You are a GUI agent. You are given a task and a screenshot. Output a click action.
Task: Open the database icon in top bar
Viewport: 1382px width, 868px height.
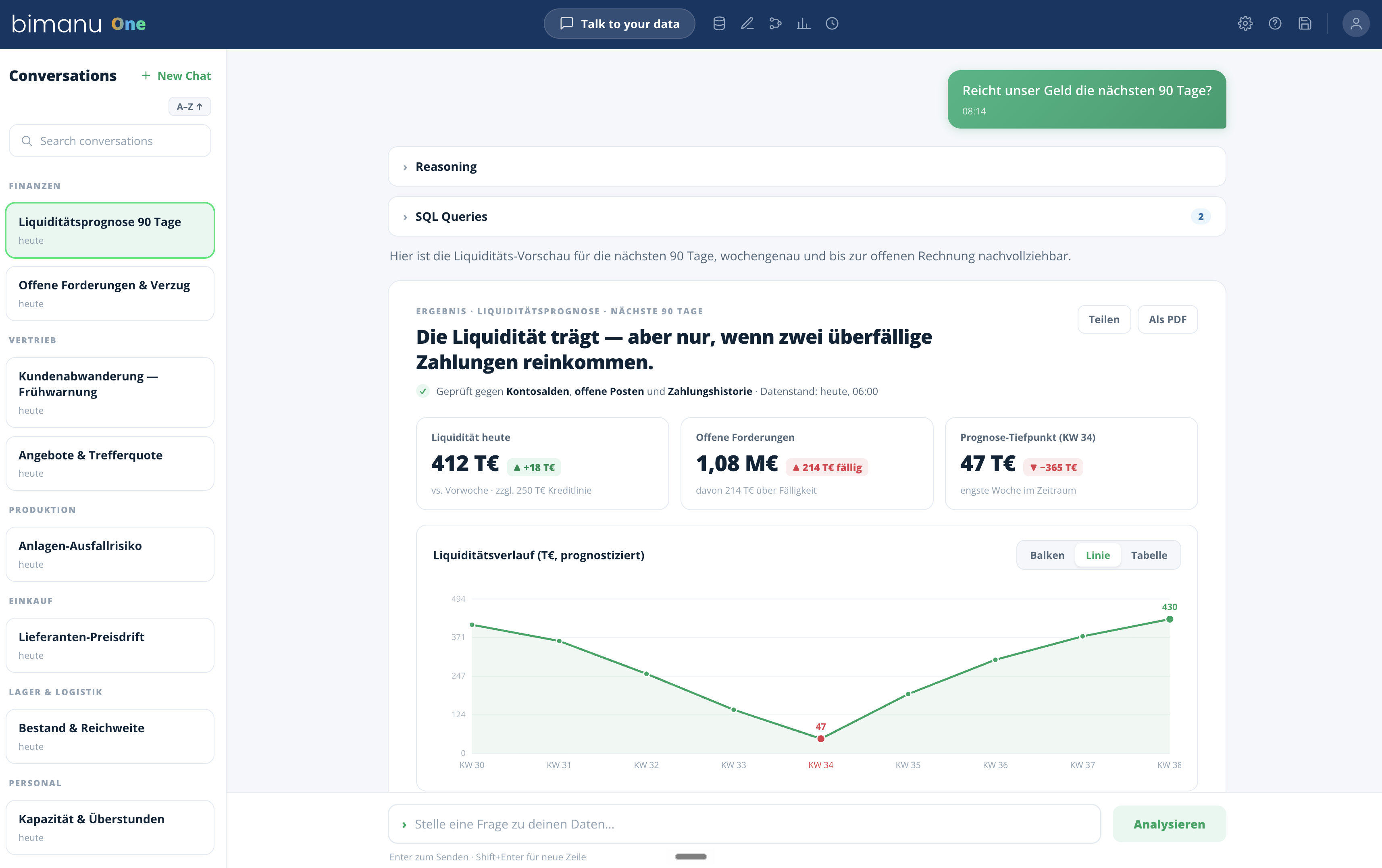[x=719, y=23]
